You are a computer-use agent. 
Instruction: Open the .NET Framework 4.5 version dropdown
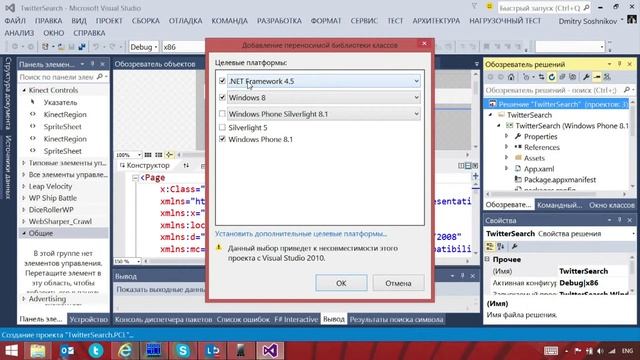pyautogui.click(x=416, y=81)
